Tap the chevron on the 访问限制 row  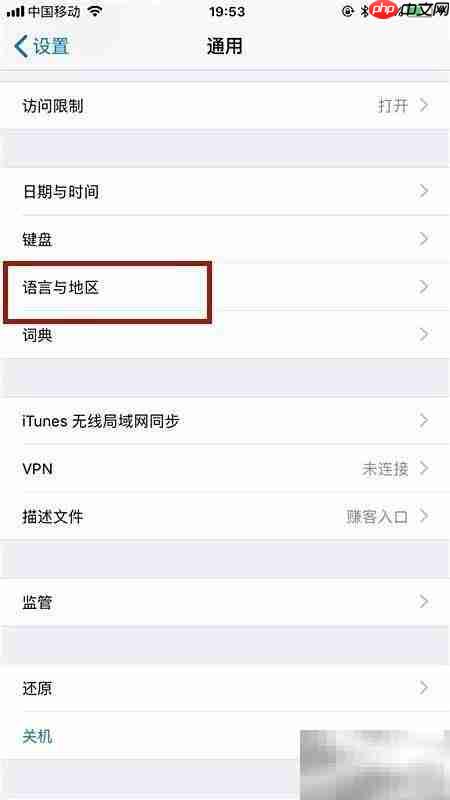click(x=423, y=105)
